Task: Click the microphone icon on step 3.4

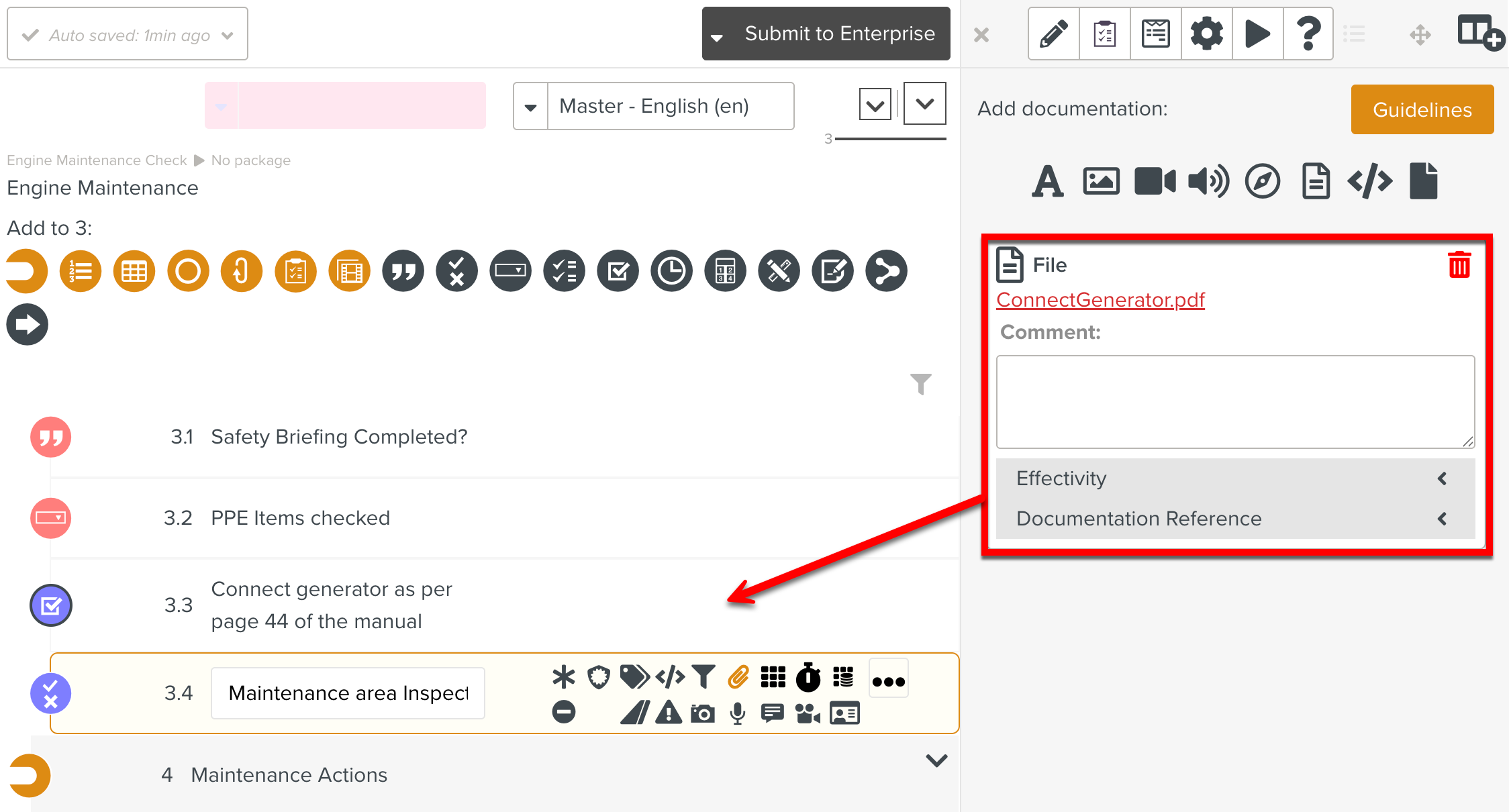Action: pos(738,713)
